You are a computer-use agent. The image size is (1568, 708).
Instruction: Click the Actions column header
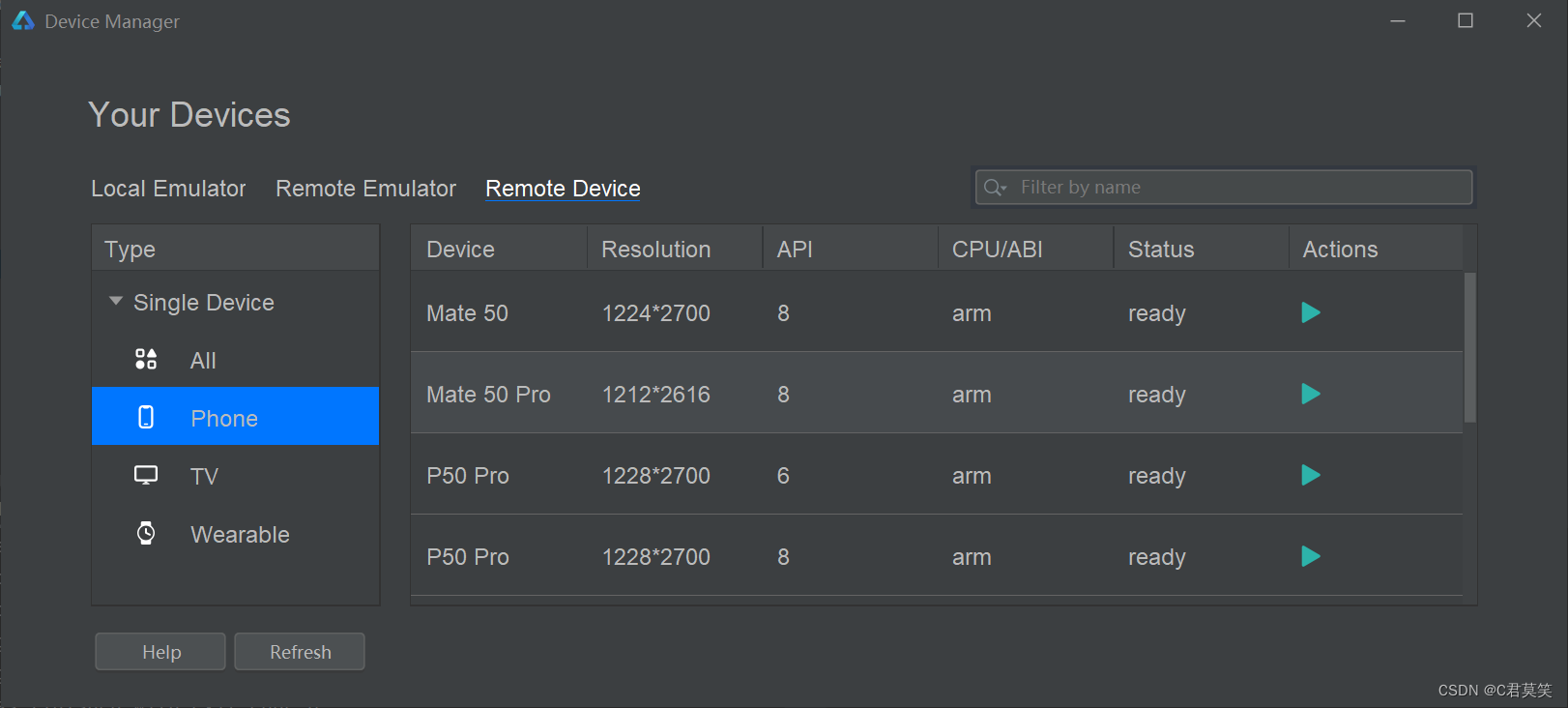click(1376, 249)
